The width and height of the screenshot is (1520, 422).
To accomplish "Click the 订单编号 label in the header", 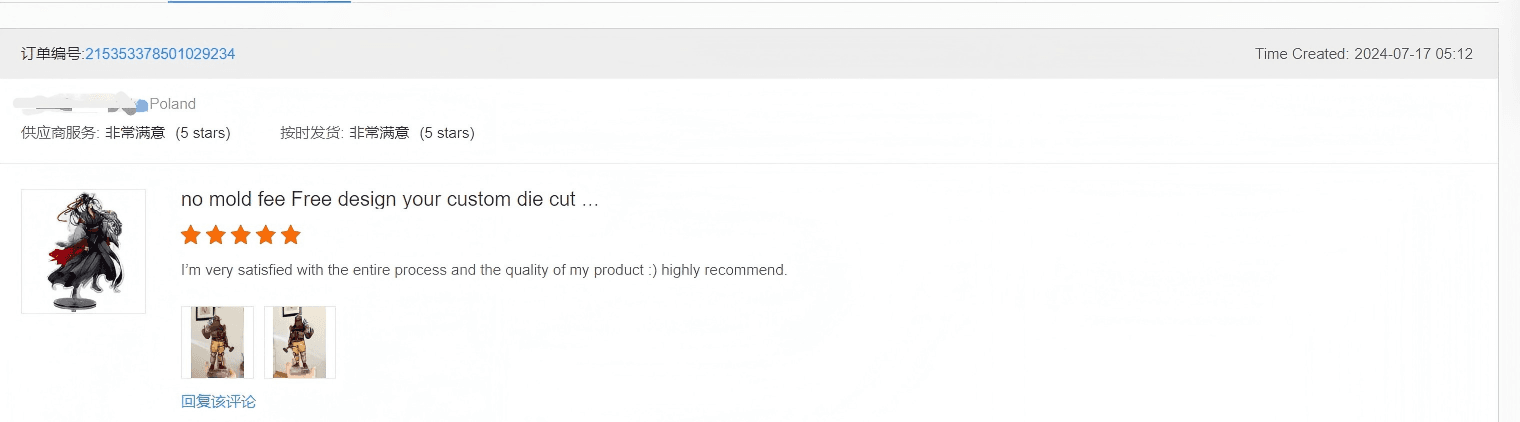I will pyautogui.click(x=51, y=54).
